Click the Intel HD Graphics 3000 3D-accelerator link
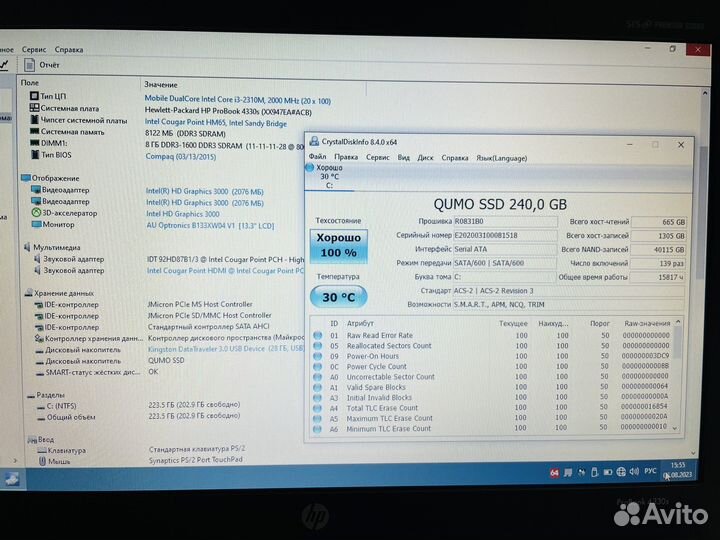The image size is (720, 540). point(183,214)
